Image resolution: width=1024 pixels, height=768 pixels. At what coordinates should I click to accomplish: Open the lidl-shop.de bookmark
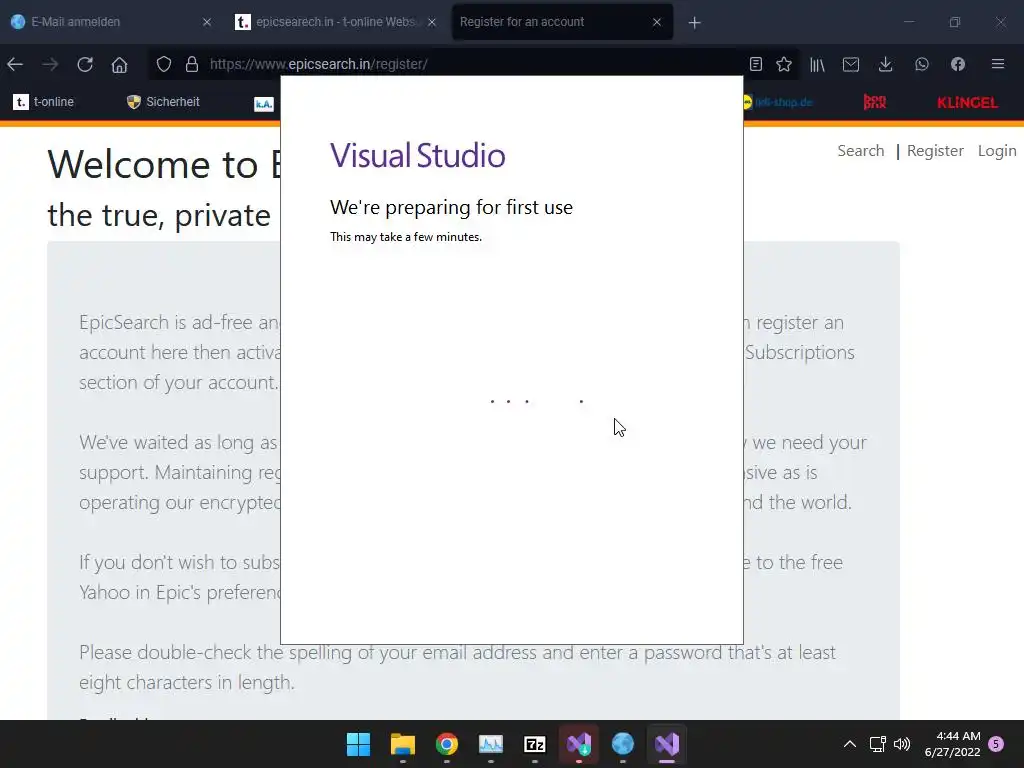point(778,102)
